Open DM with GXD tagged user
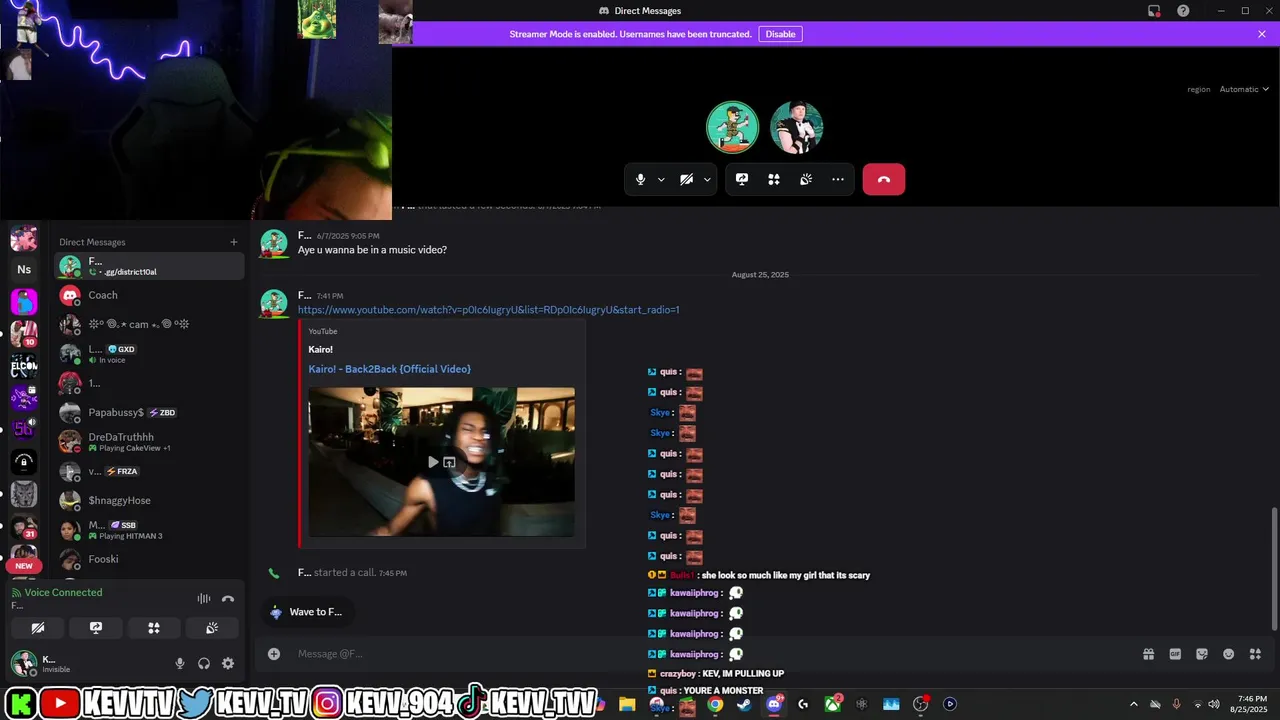The image size is (1280, 720). [x=149, y=354]
